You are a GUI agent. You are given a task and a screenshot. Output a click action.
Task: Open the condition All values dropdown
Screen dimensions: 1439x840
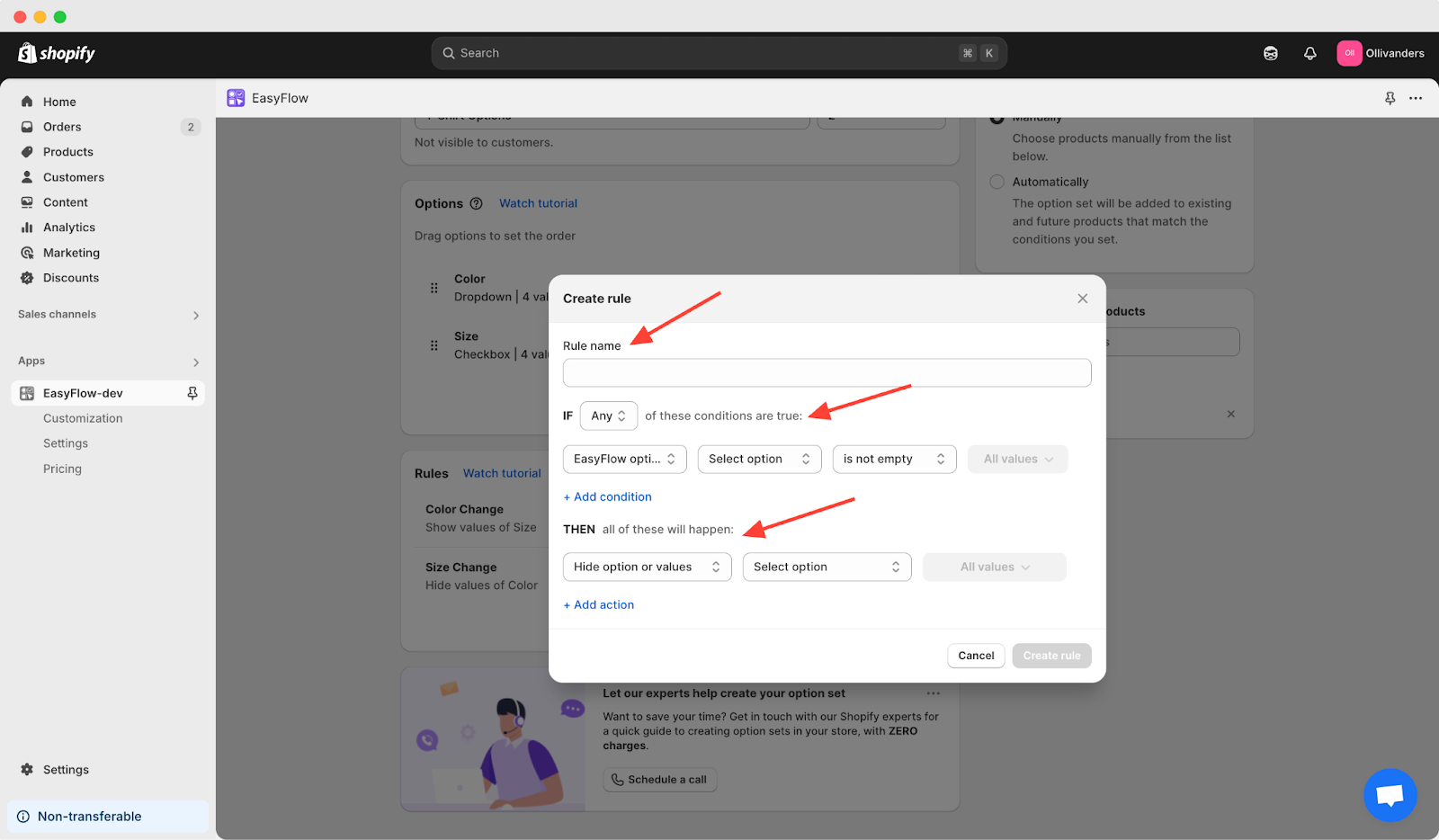1018,459
